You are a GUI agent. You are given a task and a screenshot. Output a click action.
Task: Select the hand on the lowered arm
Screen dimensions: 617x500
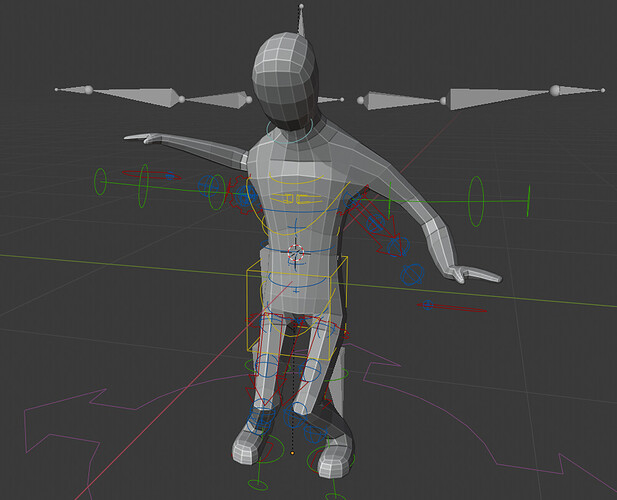pyautogui.click(x=476, y=274)
